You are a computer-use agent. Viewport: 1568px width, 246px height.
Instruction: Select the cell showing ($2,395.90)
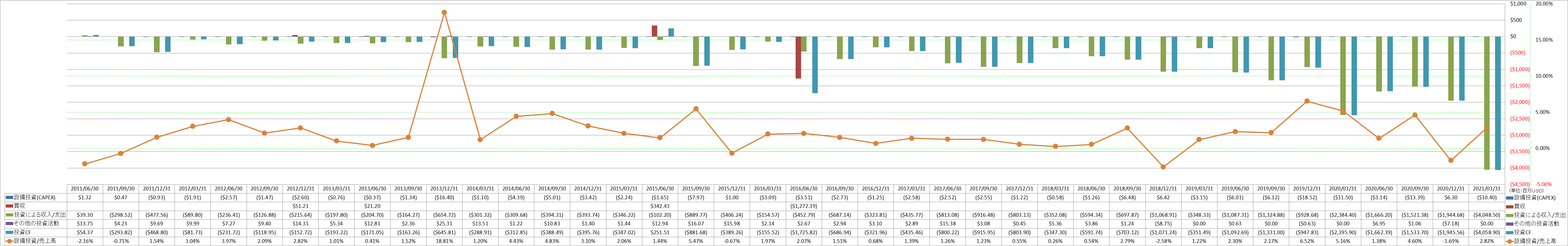(1343, 233)
